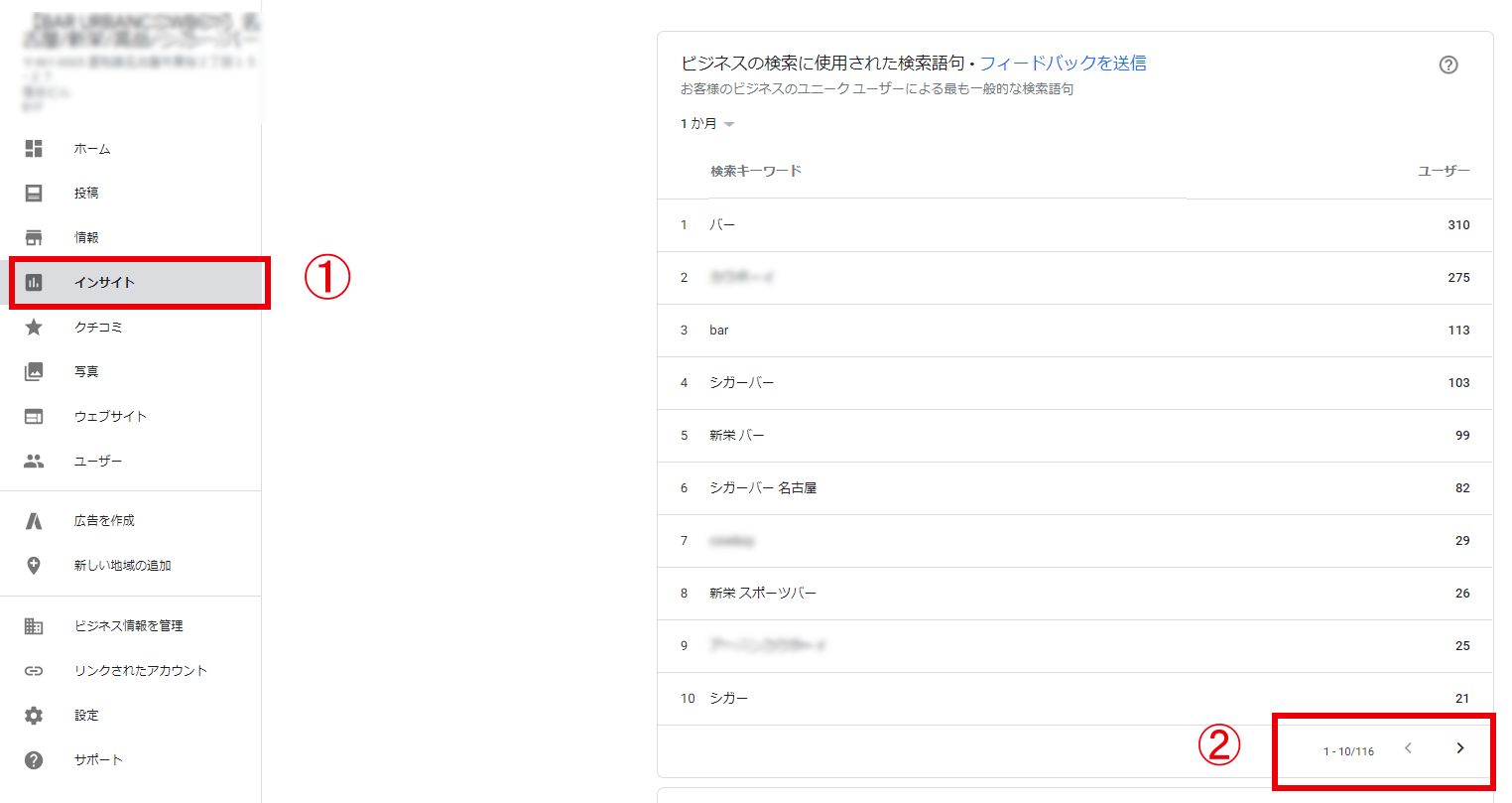Open the 1か月 period dropdown
This screenshot has height=803, width=1512.
697,122
